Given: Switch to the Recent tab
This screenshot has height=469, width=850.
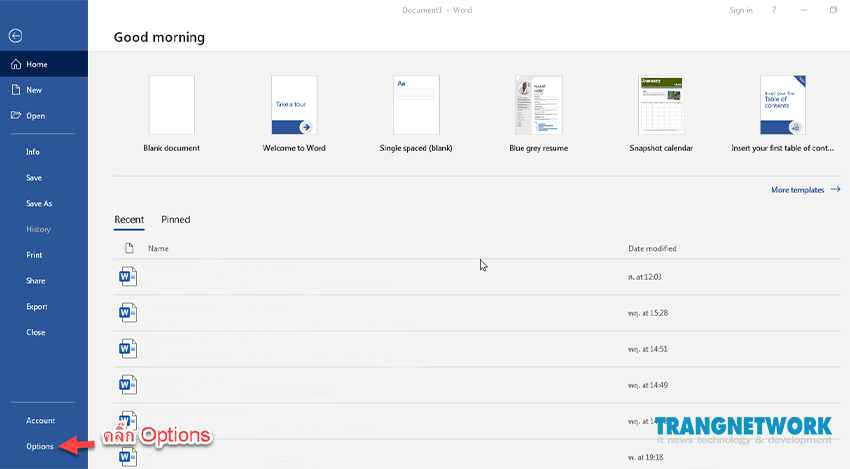Looking at the screenshot, I should click(x=129, y=220).
